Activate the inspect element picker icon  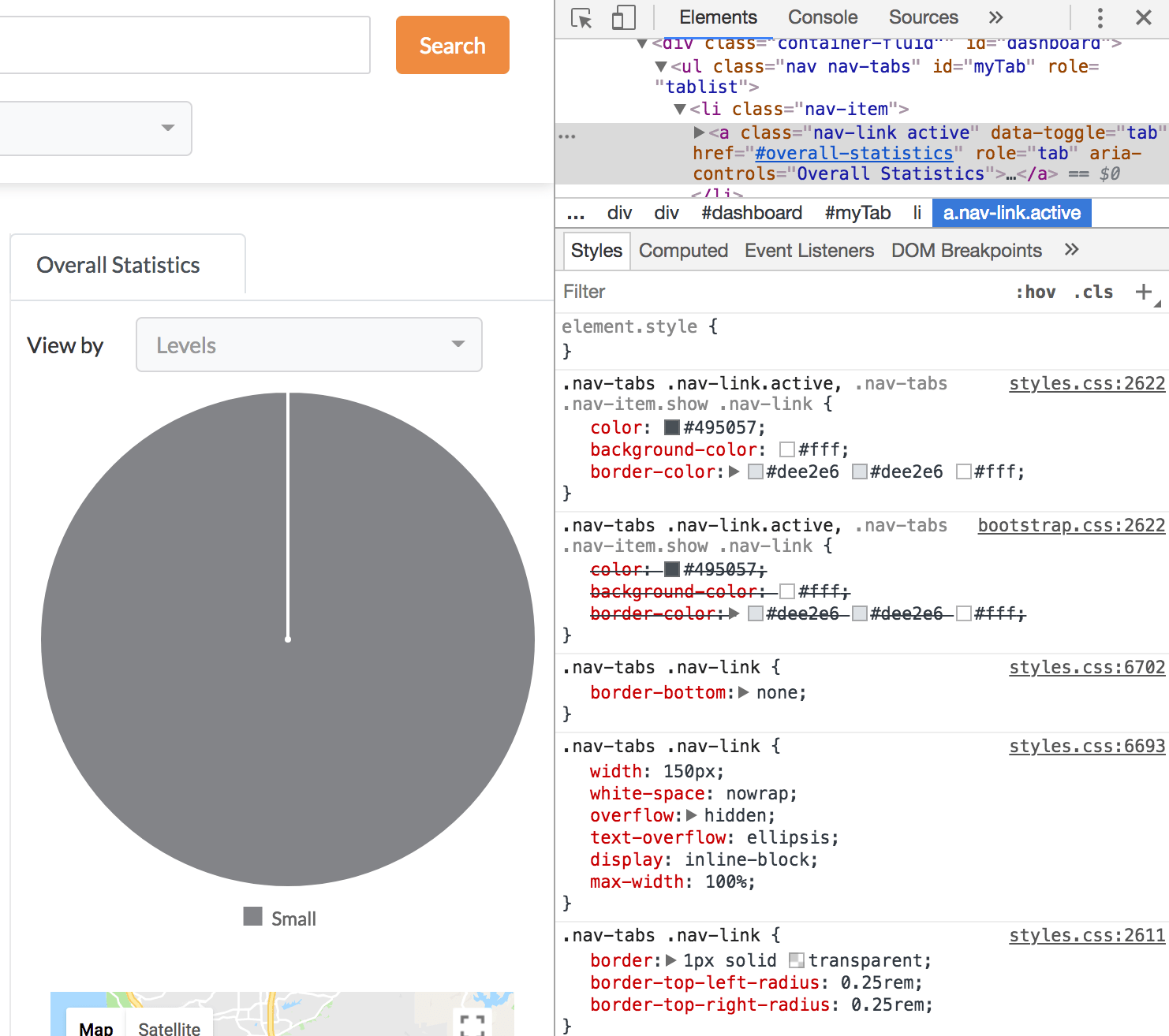coord(581,18)
